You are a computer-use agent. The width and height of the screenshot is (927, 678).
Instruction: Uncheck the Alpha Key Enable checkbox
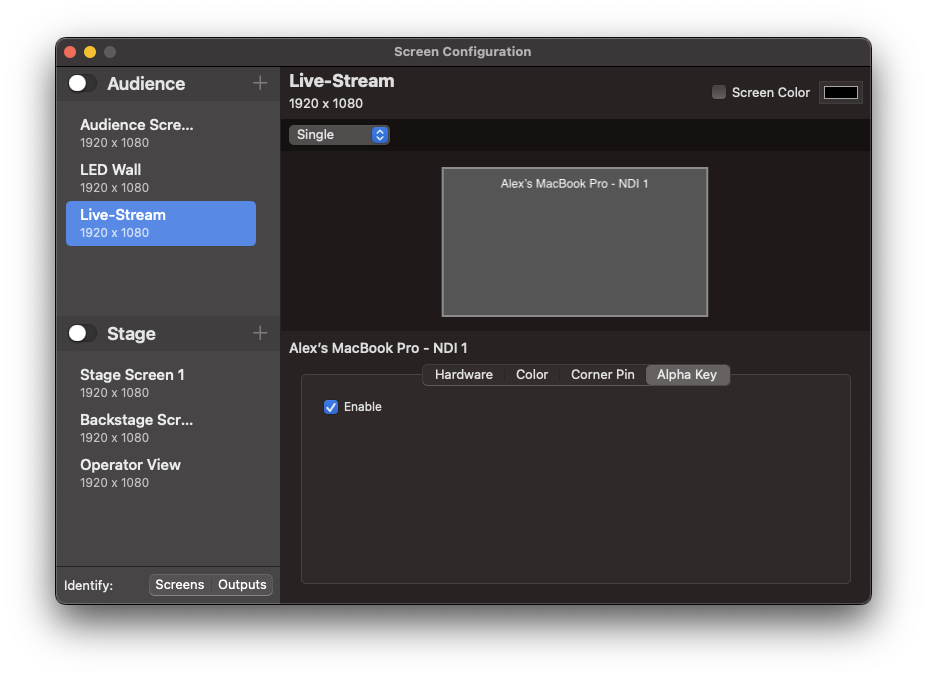[331, 407]
